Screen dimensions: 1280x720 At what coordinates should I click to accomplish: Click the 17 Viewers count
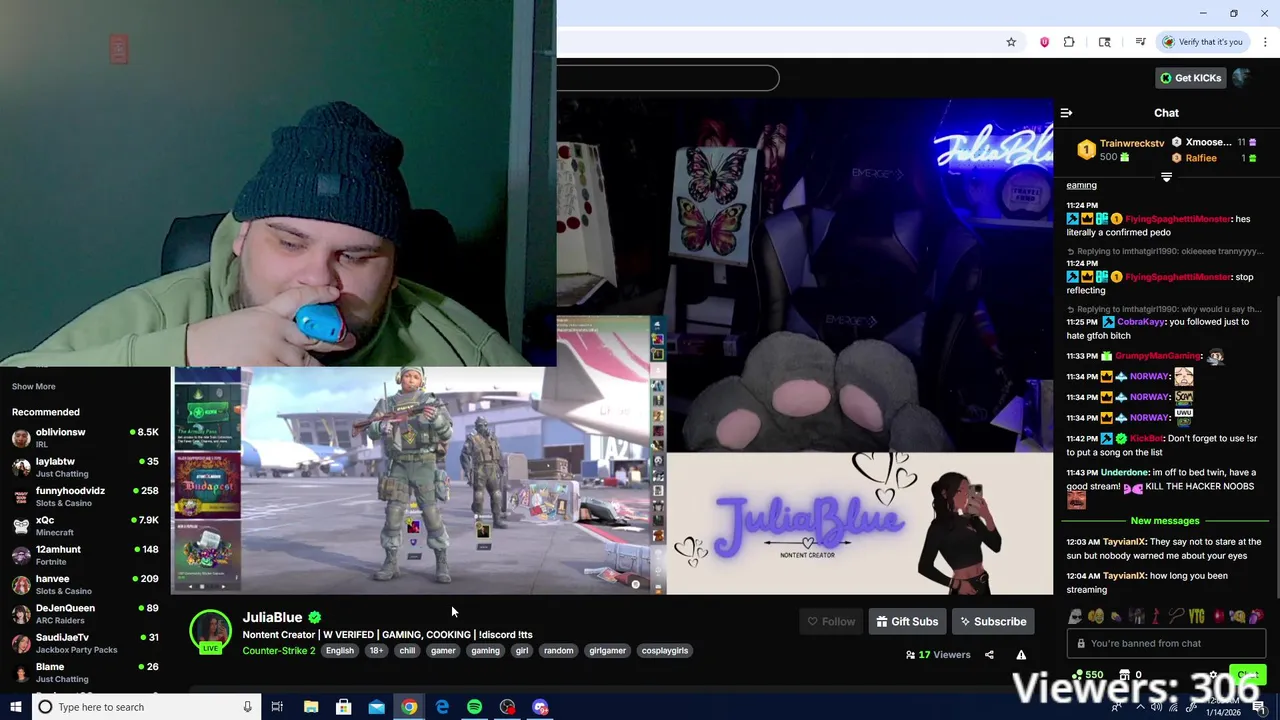coord(938,655)
